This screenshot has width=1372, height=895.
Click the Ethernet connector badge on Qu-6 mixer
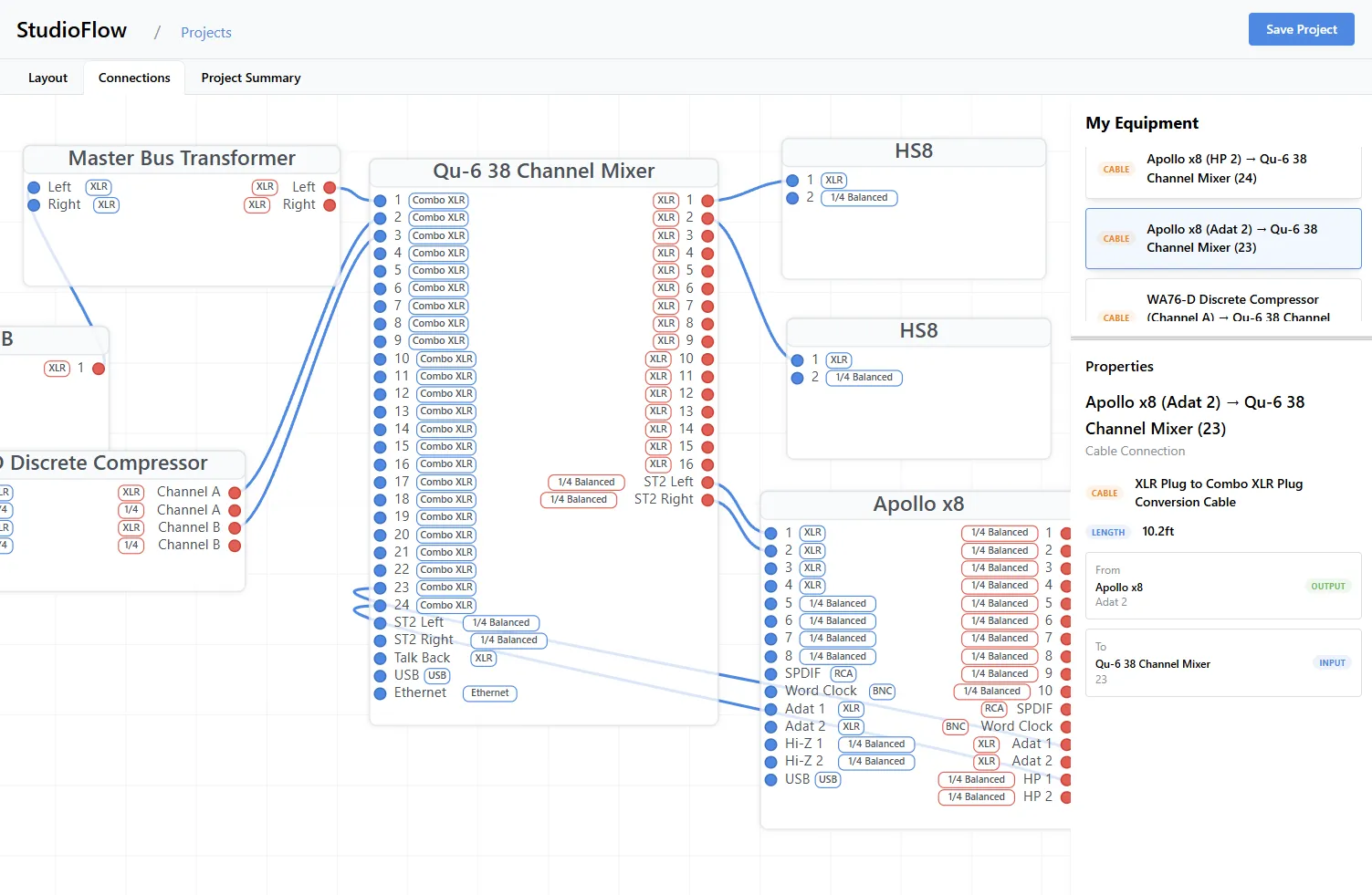(x=489, y=693)
